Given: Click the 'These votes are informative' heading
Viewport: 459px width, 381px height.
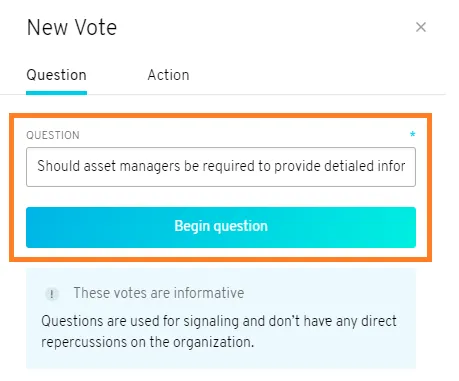Looking at the screenshot, I should point(159,293).
